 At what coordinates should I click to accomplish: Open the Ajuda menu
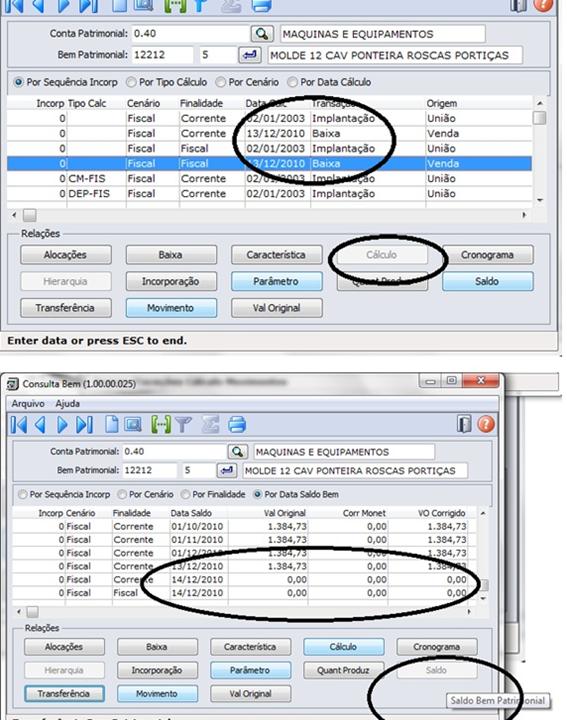click(x=67, y=403)
